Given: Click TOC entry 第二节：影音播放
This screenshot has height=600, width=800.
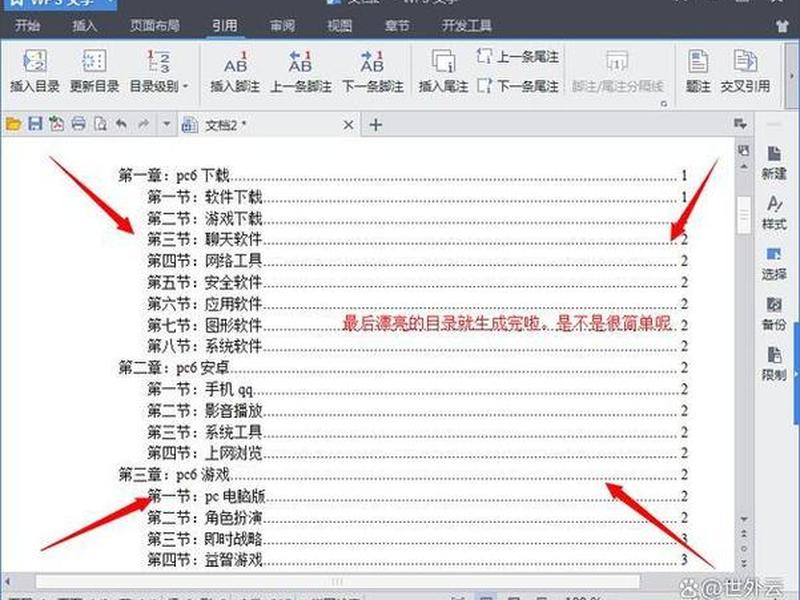Looking at the screenshot, I should click(417, 411).
